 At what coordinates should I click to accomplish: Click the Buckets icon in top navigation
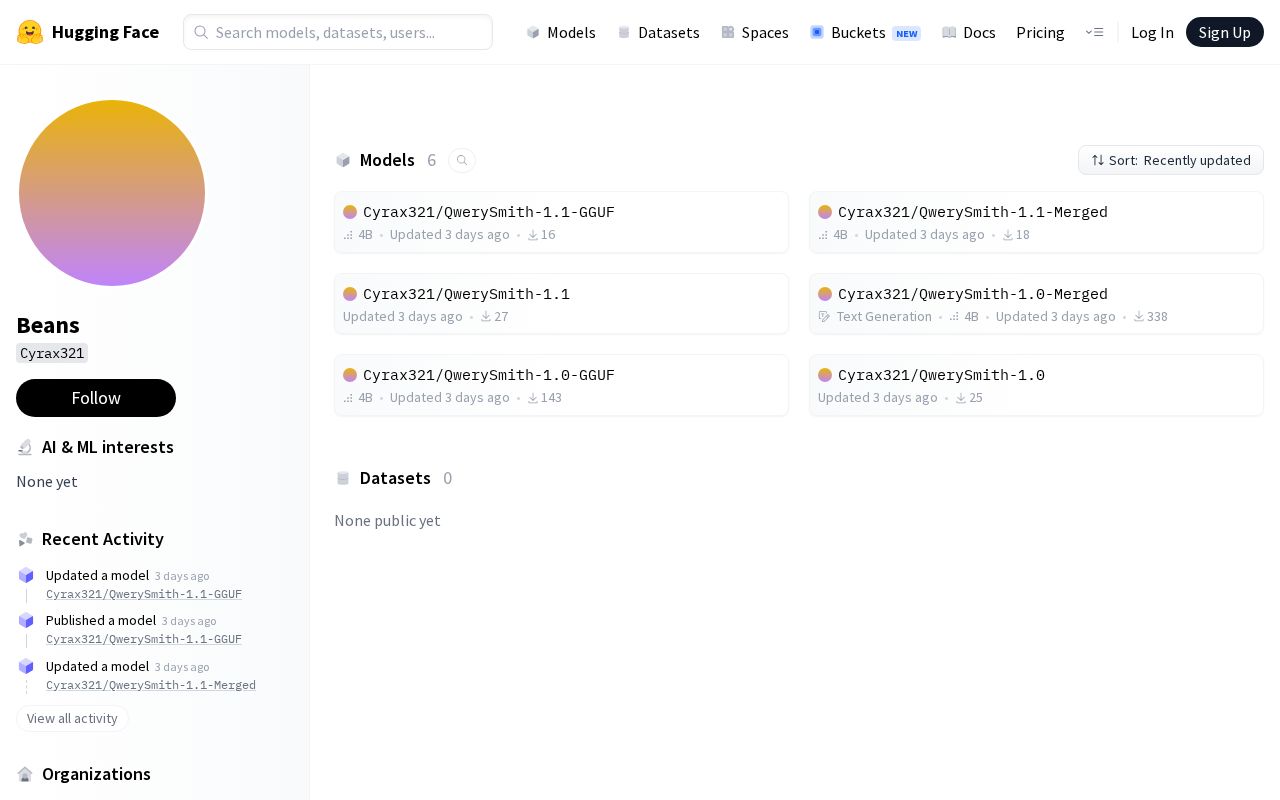coord(817,32)
